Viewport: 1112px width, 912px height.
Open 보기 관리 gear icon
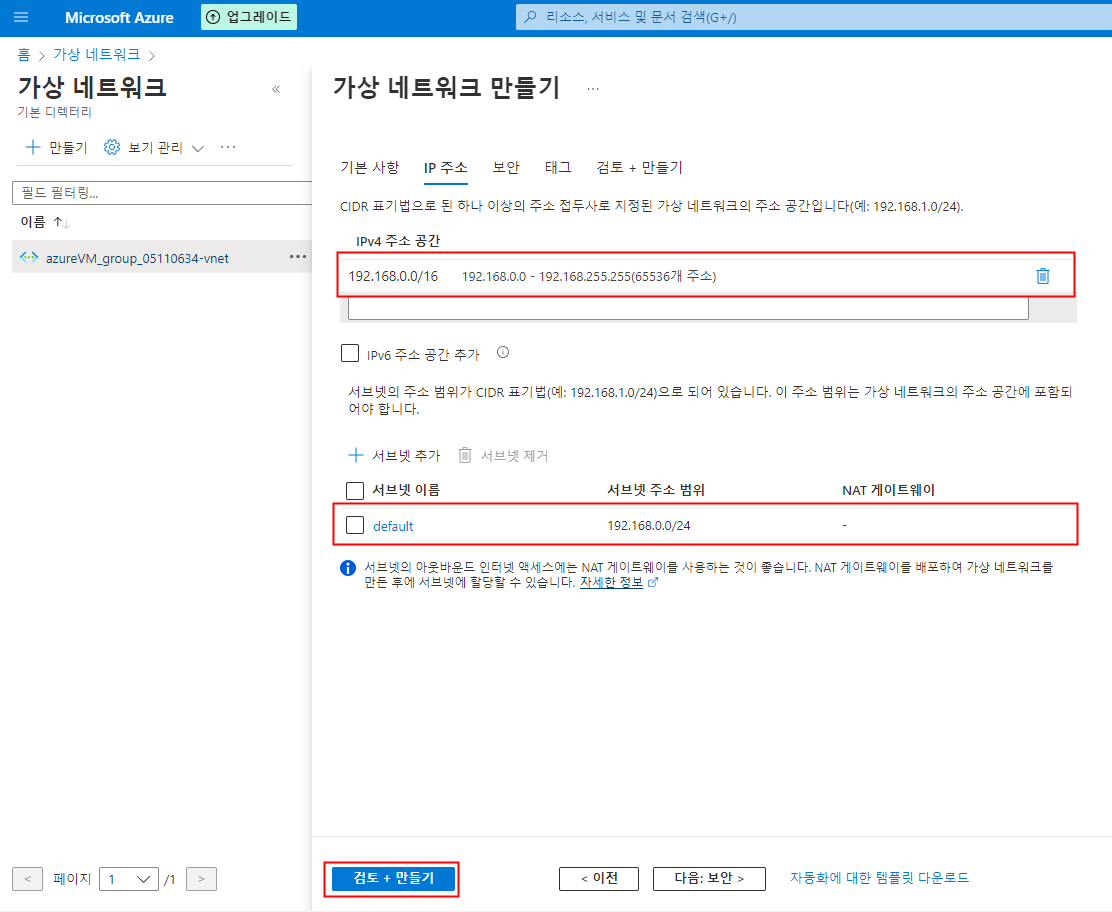point(112,147)
